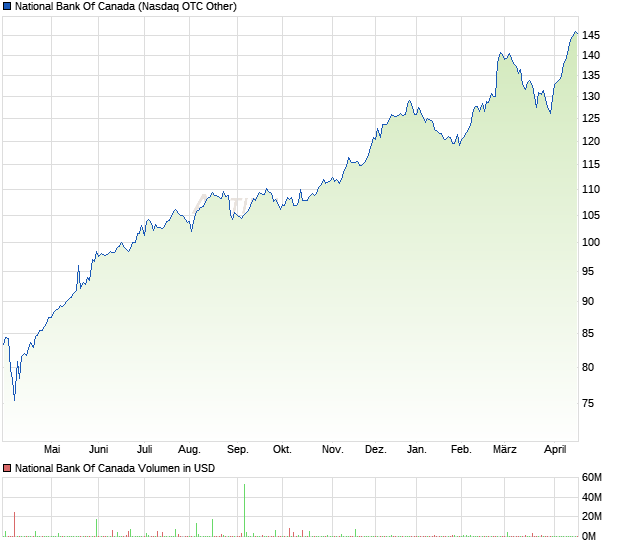Click the 125 price axis value
Image resolution: width=620 pixels, height=546 pixels.
pos(591,118)
